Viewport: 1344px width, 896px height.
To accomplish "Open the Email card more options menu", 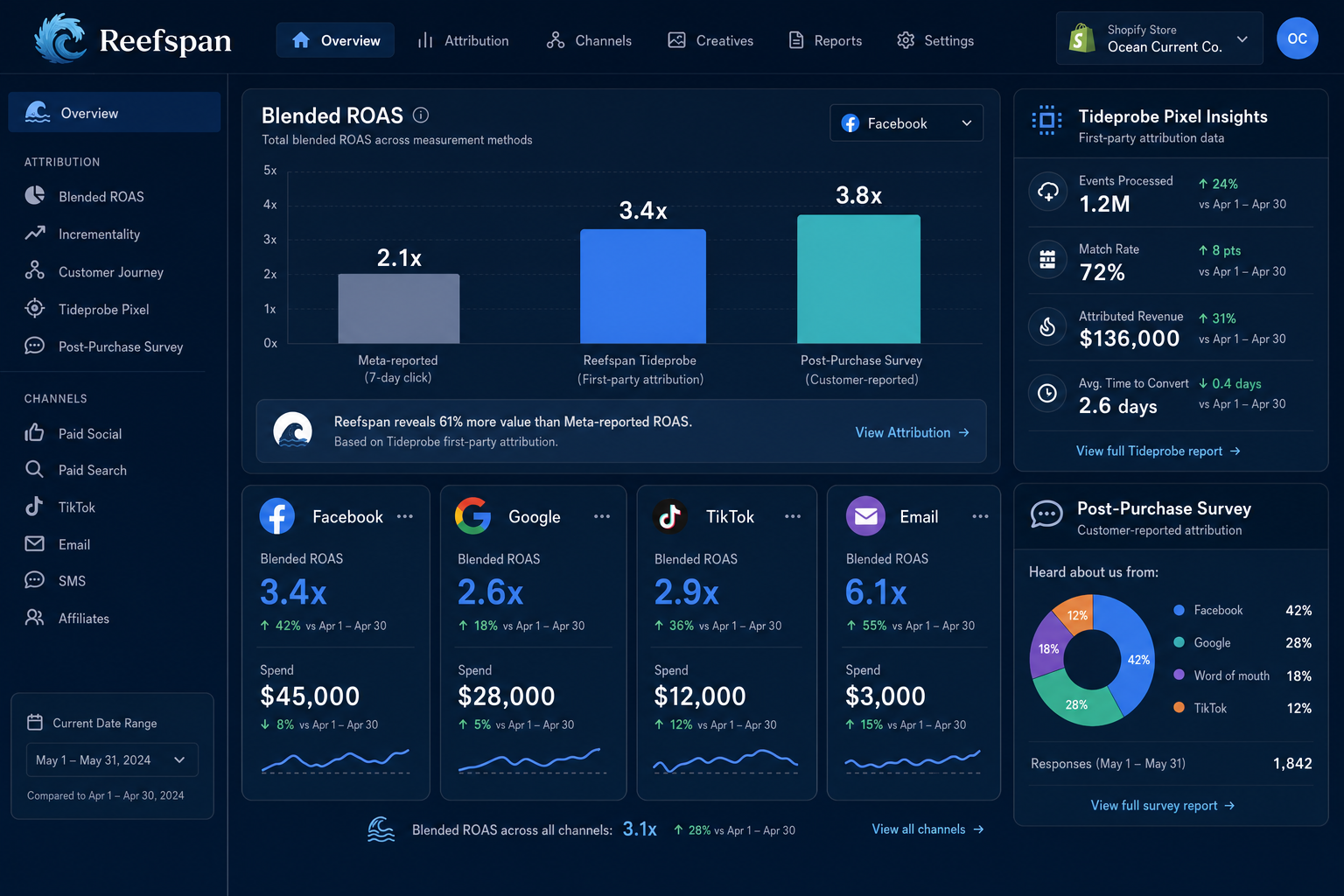I will 980,516.
